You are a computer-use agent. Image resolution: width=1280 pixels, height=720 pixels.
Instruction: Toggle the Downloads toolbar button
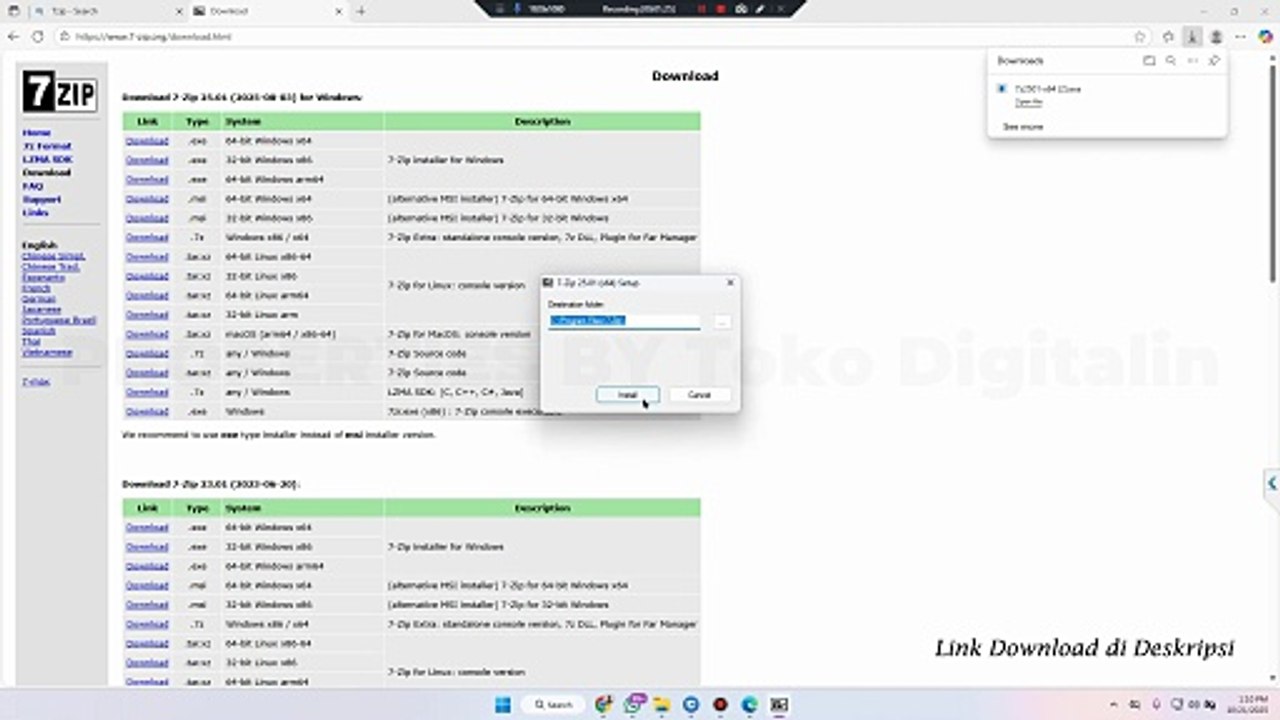[1192, 36]
